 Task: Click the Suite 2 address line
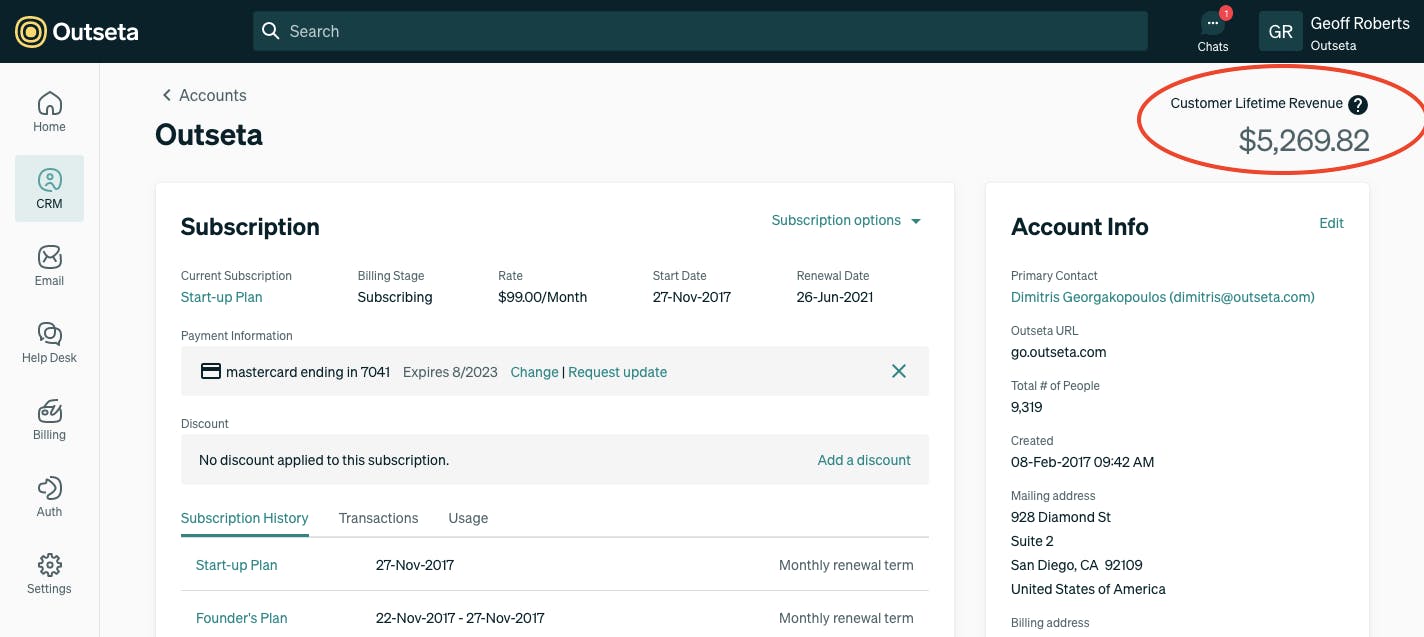(1032, 541)
